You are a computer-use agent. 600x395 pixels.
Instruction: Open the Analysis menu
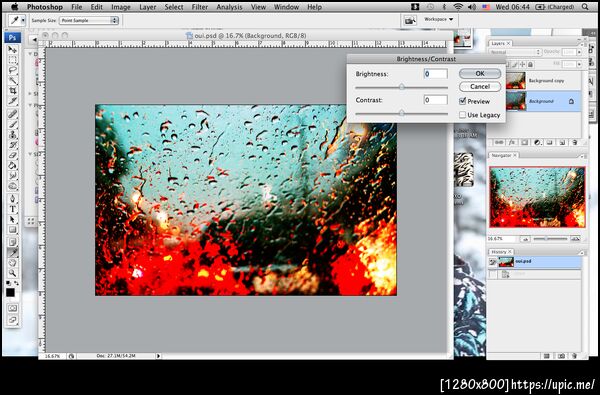coord(230,7)
